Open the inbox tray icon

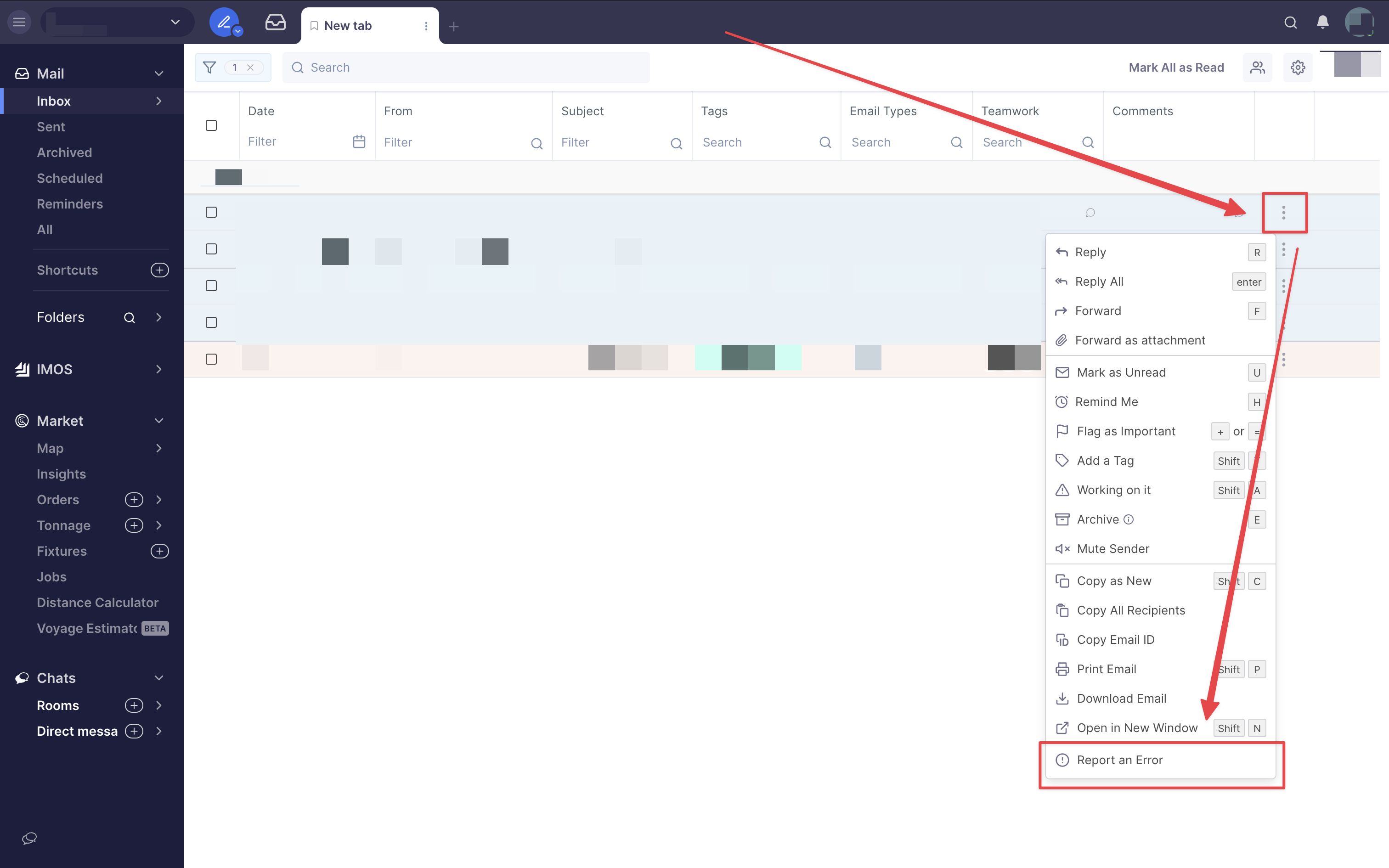(276, 23)
